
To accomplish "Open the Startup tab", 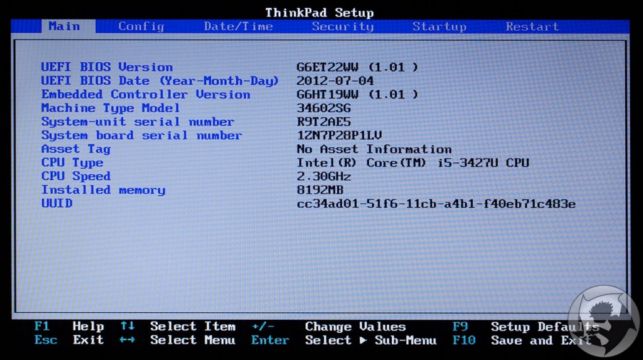I will (x=439, y=27).
